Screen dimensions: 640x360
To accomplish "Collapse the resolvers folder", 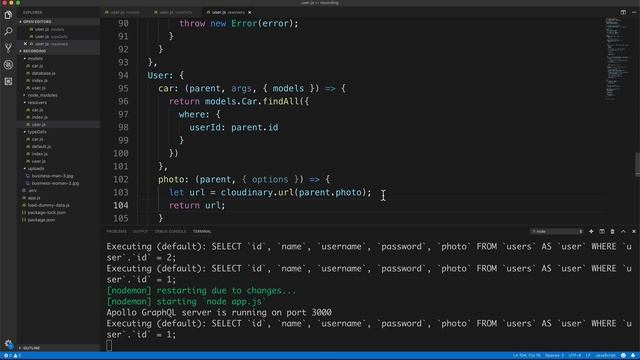I will click(37, 102).
